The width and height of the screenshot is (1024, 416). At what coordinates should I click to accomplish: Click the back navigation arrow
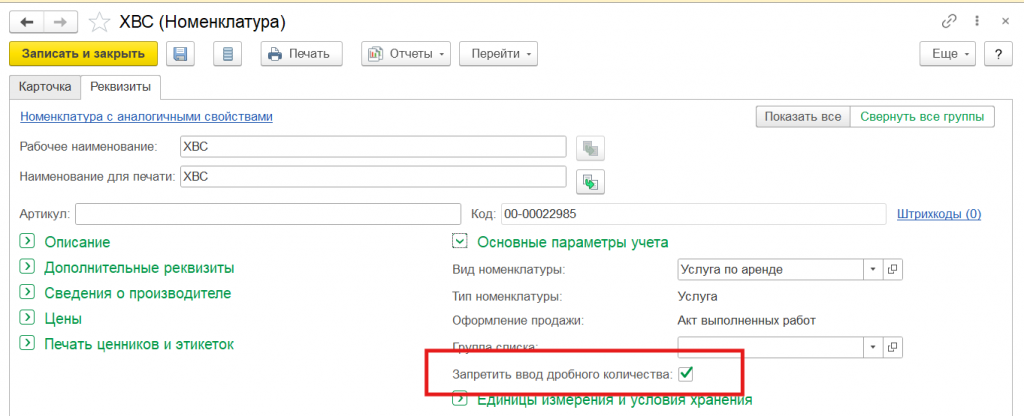click(x=27, y=22)
